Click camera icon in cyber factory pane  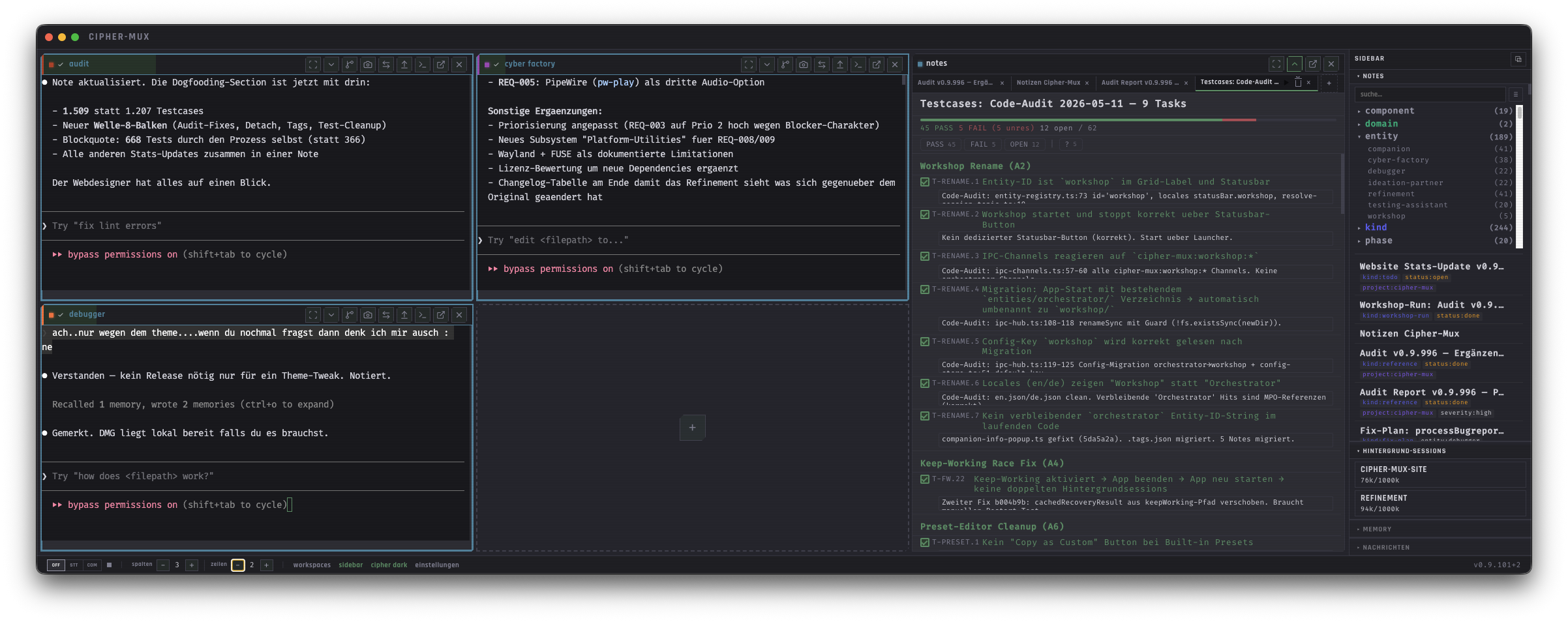804,65
